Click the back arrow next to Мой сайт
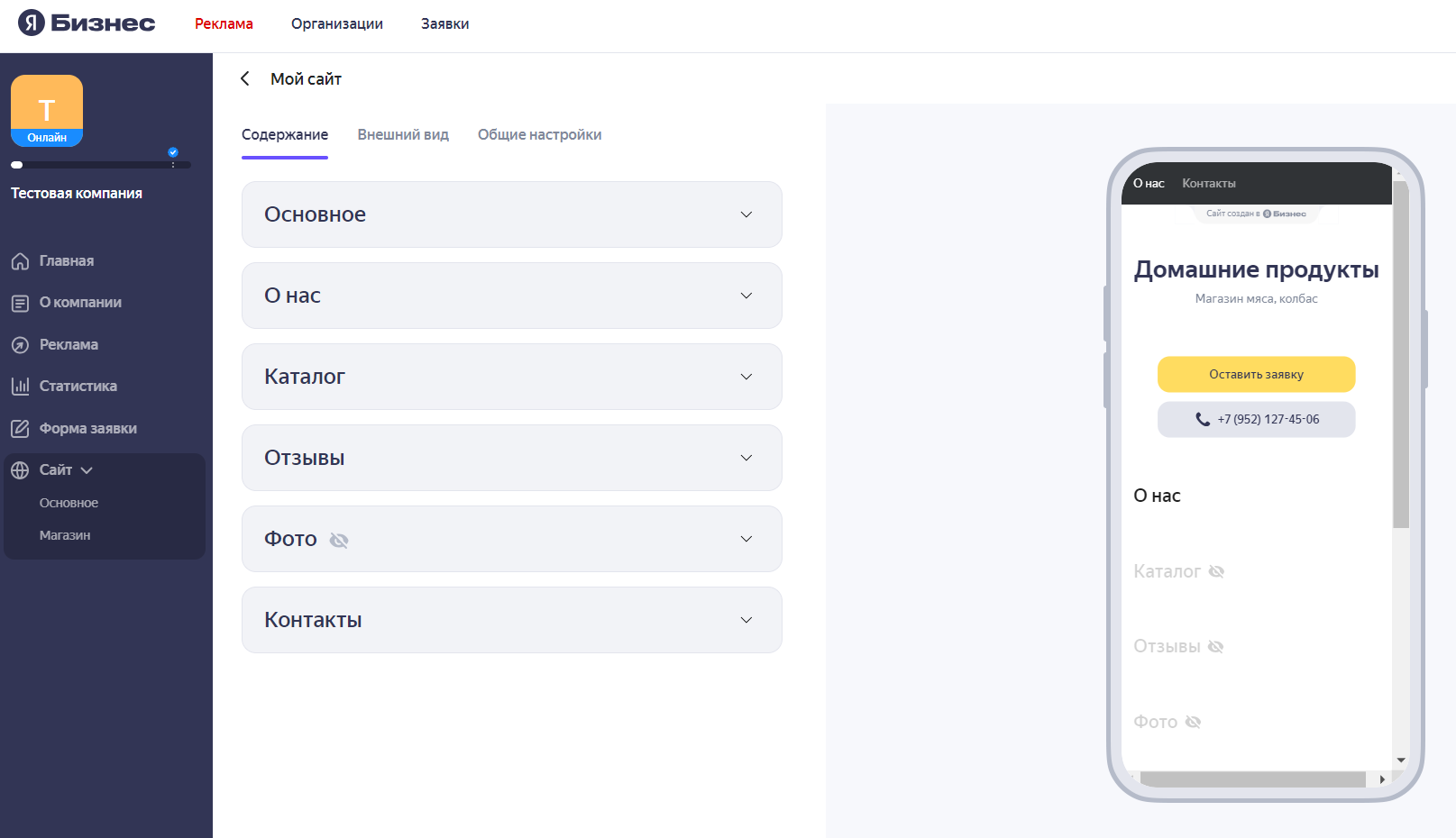Viewport: 1456px width, 838px height. tap(245, 78)
